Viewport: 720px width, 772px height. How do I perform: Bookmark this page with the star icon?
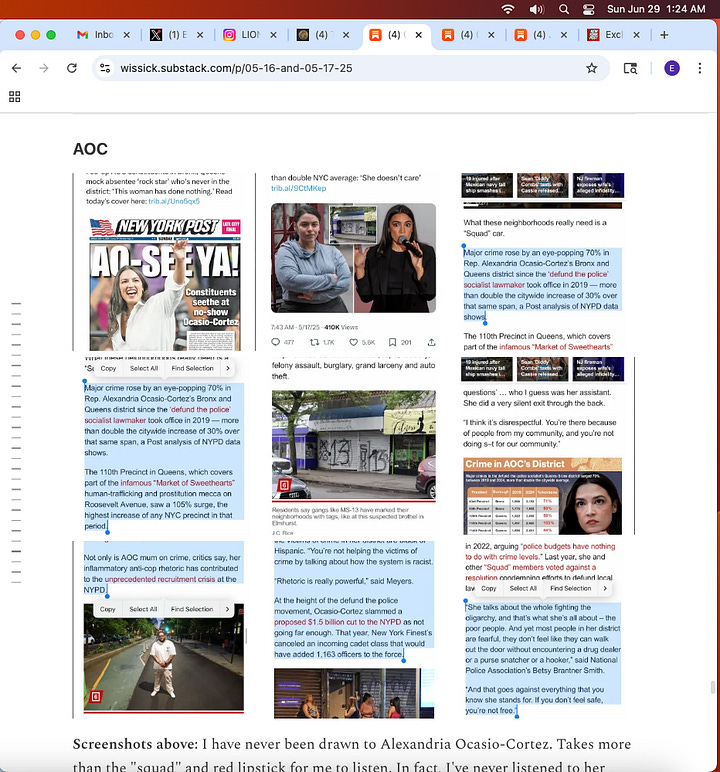[x=591, y=68]
